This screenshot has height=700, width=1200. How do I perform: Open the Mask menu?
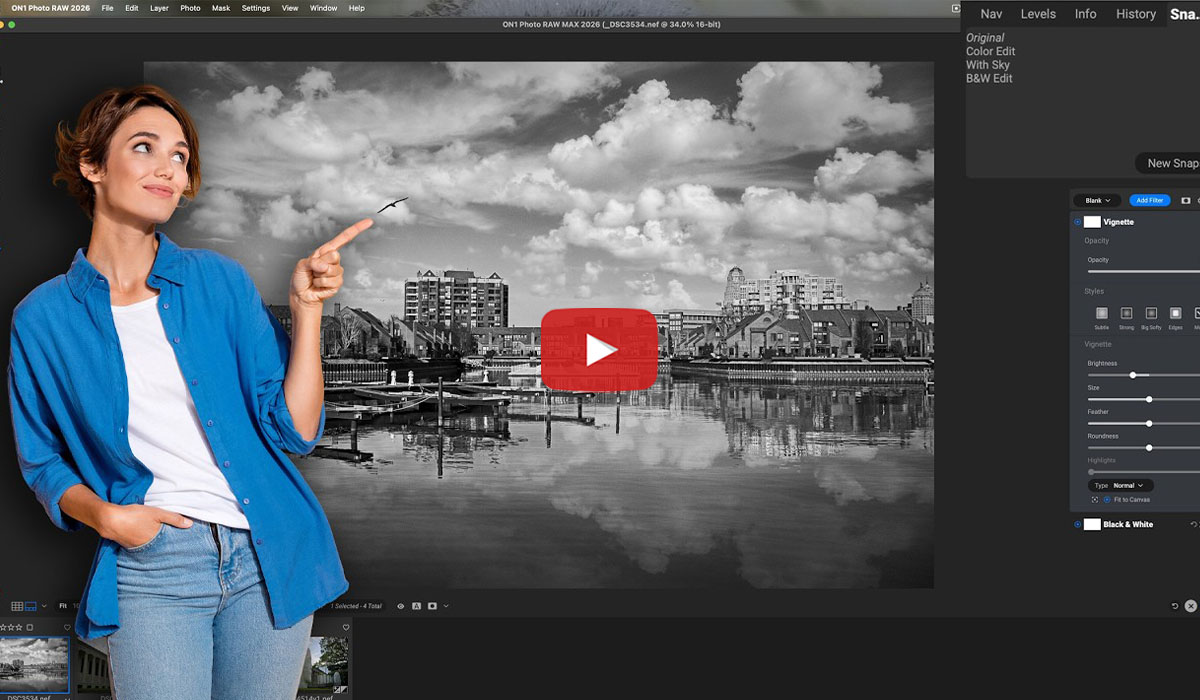[x=221, y=8]
